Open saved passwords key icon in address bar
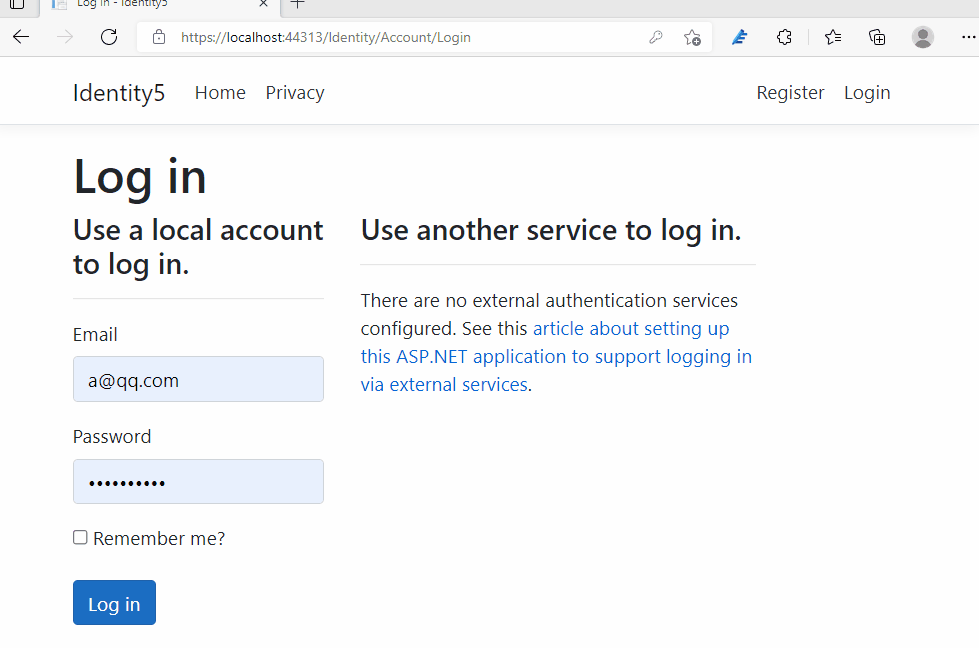This screenshot has width=979, height=648. tap(656, 37)
